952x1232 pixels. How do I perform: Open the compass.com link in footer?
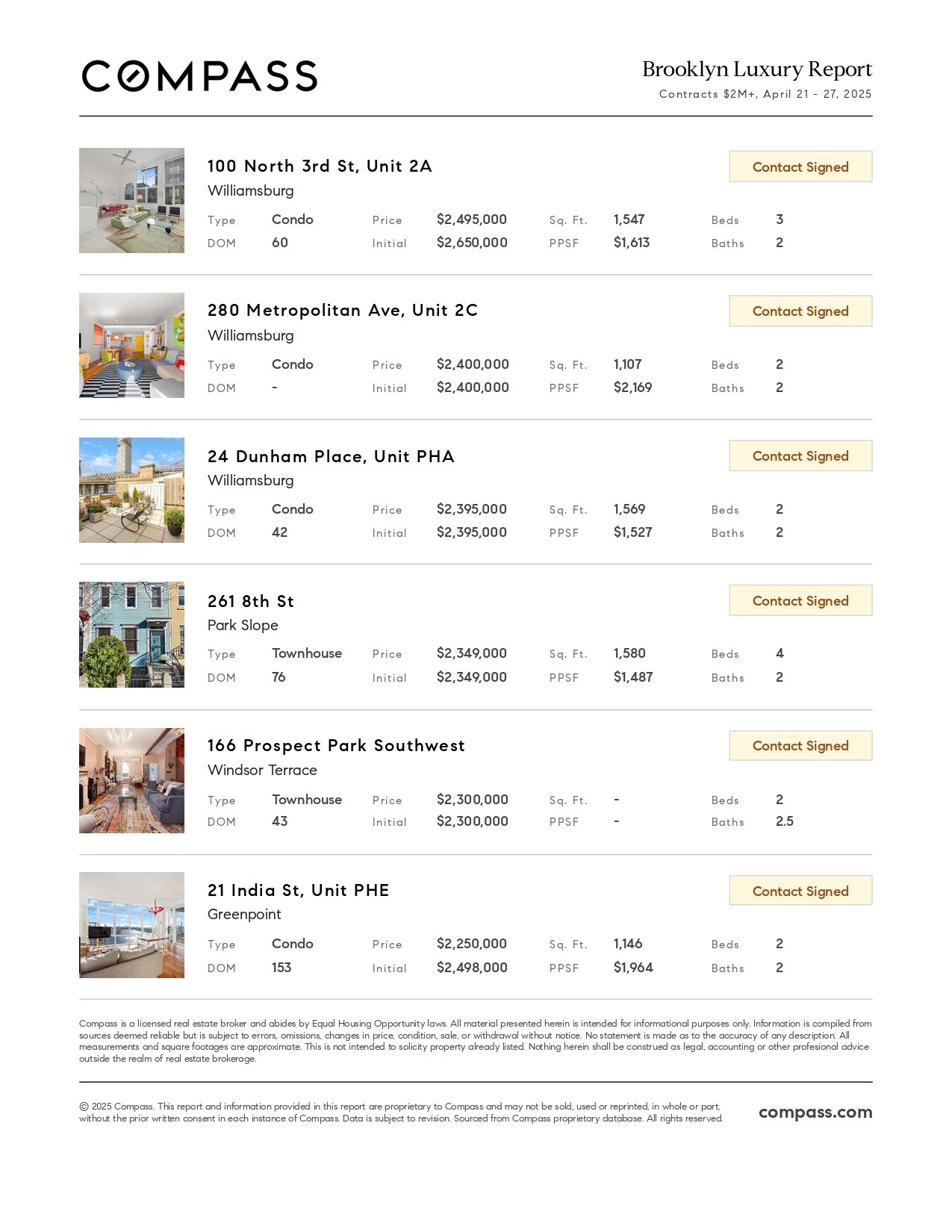[x=815, y=1113]
